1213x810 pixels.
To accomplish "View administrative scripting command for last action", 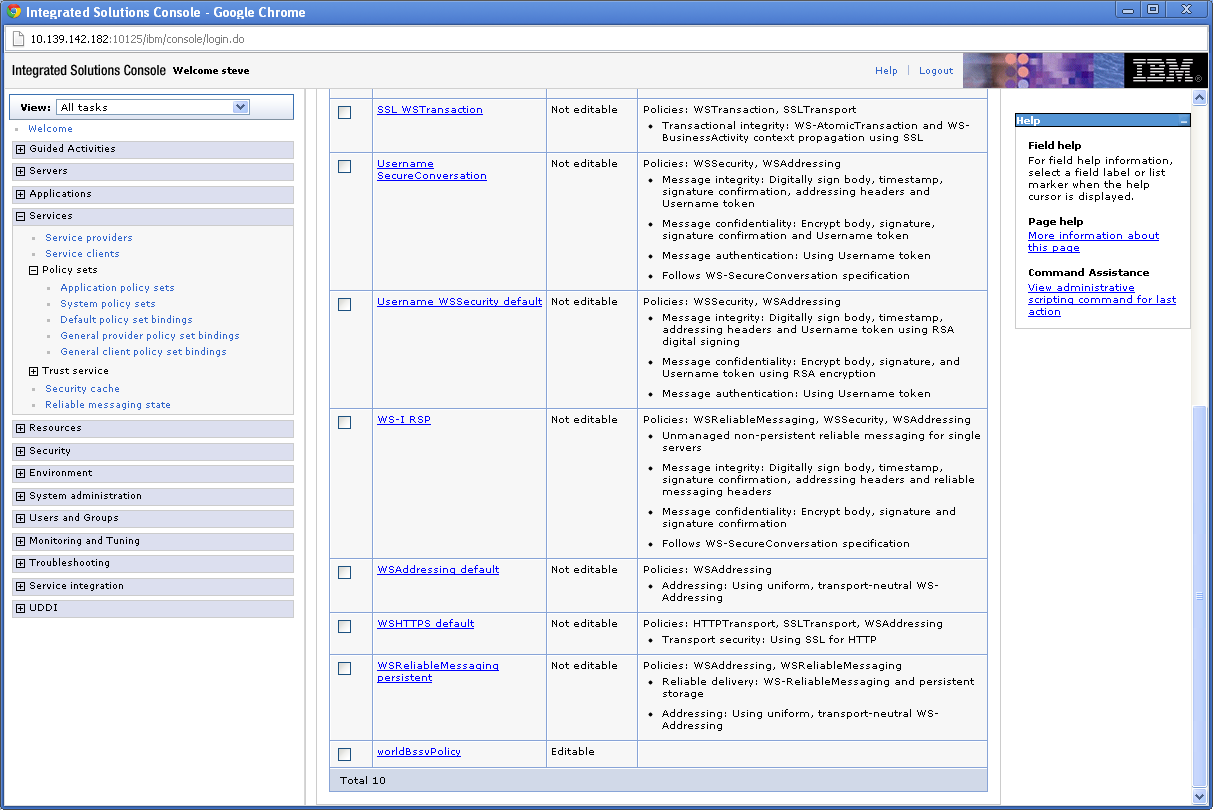I will pos(1102,300).
